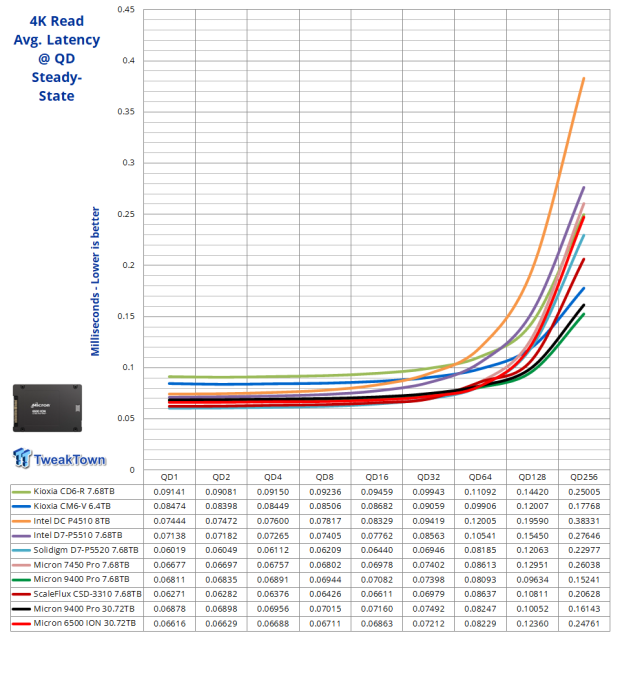The image size is (620, 682).
Task: Click the QD32 column header
Action: tap(429, 477)
